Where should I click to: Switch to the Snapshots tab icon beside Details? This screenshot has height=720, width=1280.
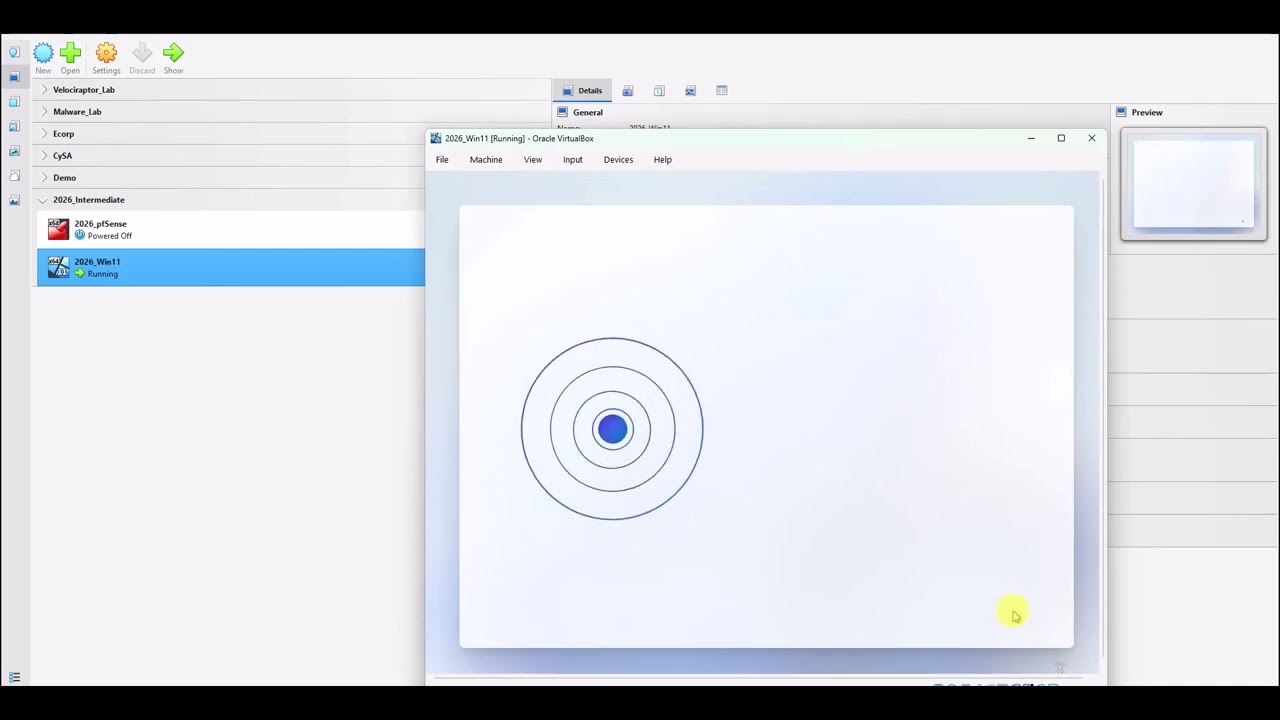click(628, 91)
